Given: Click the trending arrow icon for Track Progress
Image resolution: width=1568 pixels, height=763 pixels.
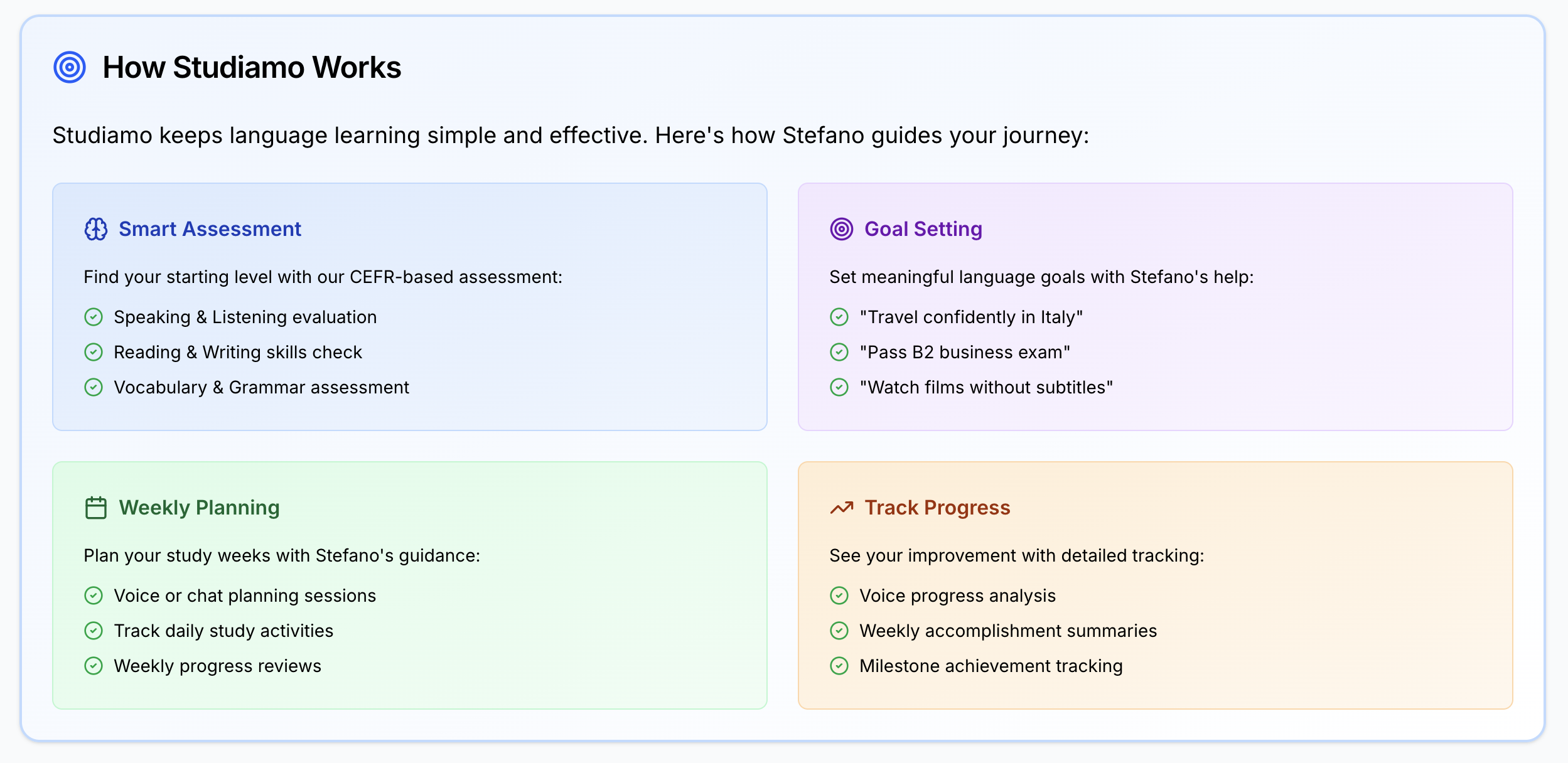Looking at the screenshot, I should coord(842,508).
